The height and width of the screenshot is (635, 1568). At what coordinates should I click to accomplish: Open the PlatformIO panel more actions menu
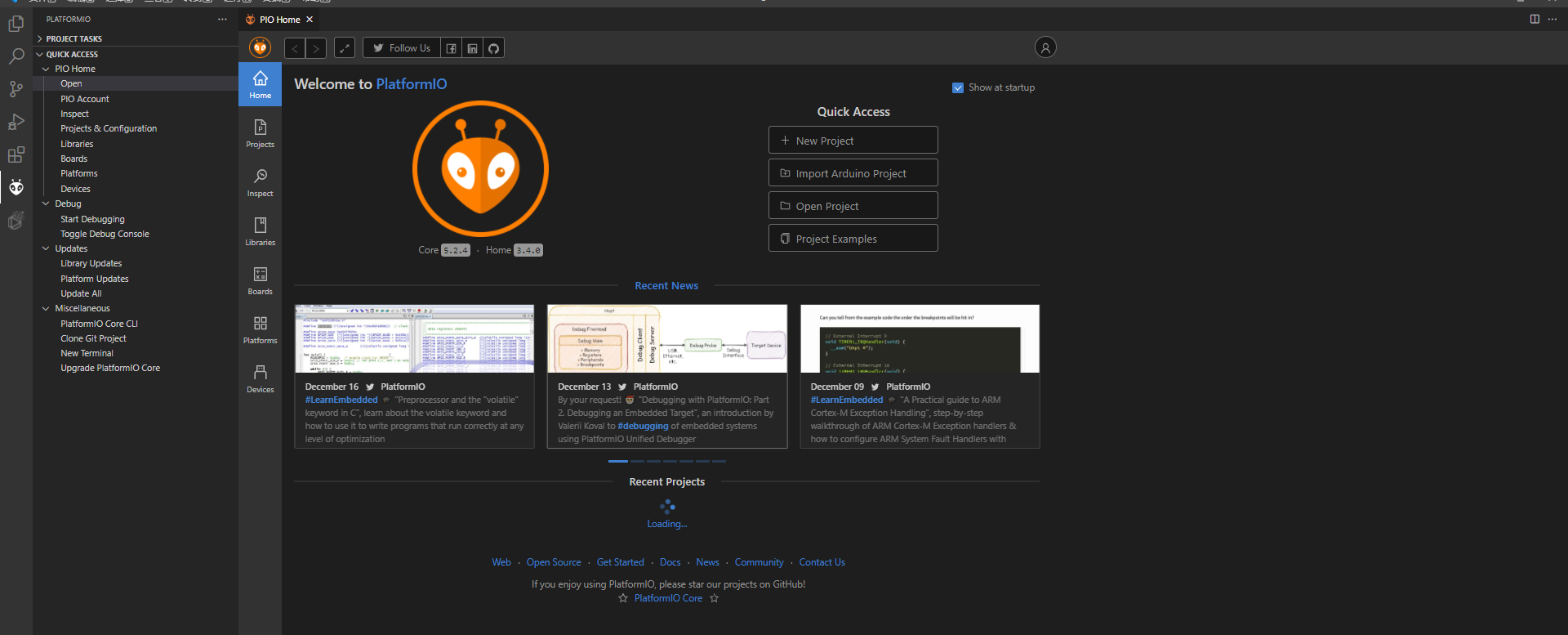222,19
